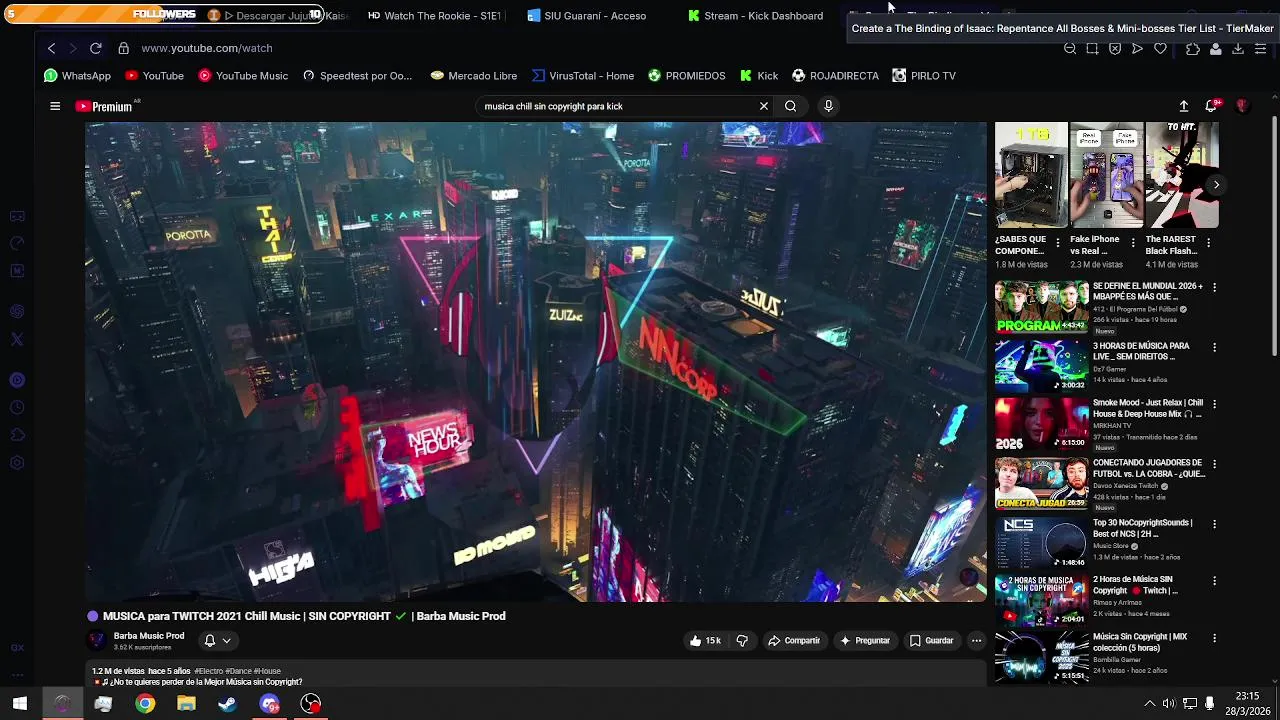Open the ROJADIRECTA bookmark
Viewport: 1280px width, 720px height.
[x=835, y=76]
